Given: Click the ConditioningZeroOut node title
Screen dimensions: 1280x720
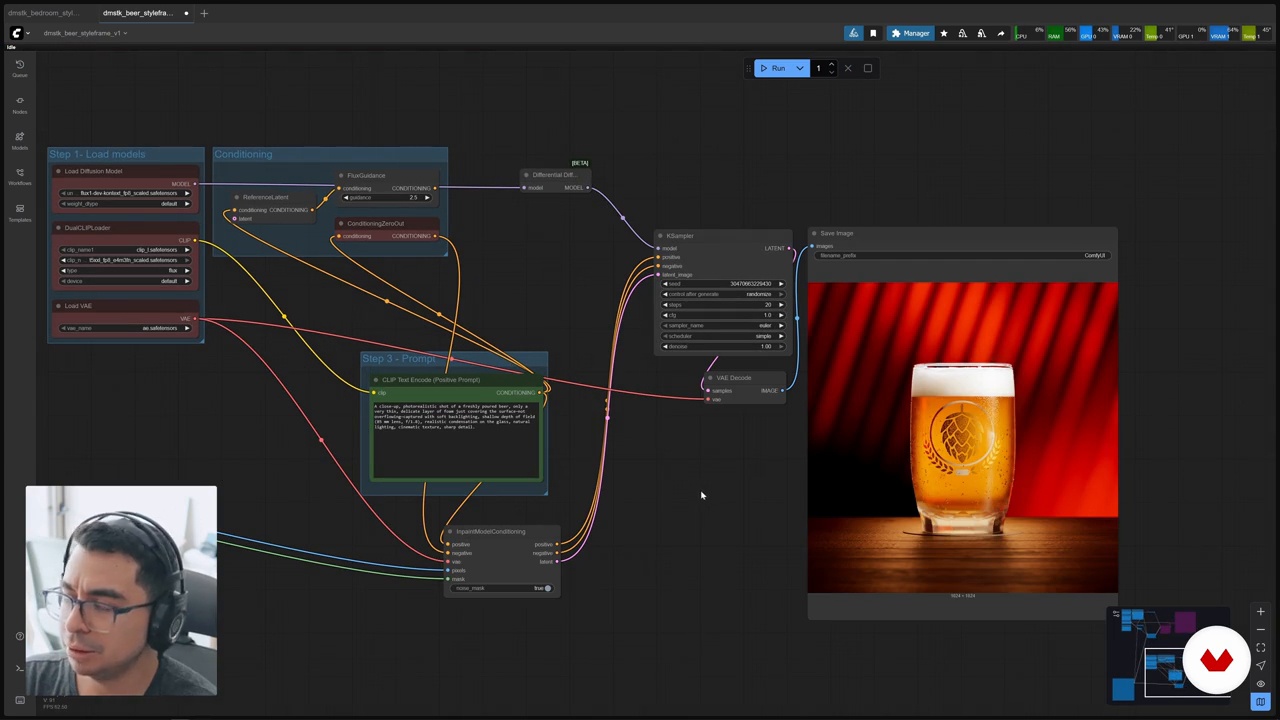Looking at the screenshot, I should pyautogui.click(x=376, y=224).
